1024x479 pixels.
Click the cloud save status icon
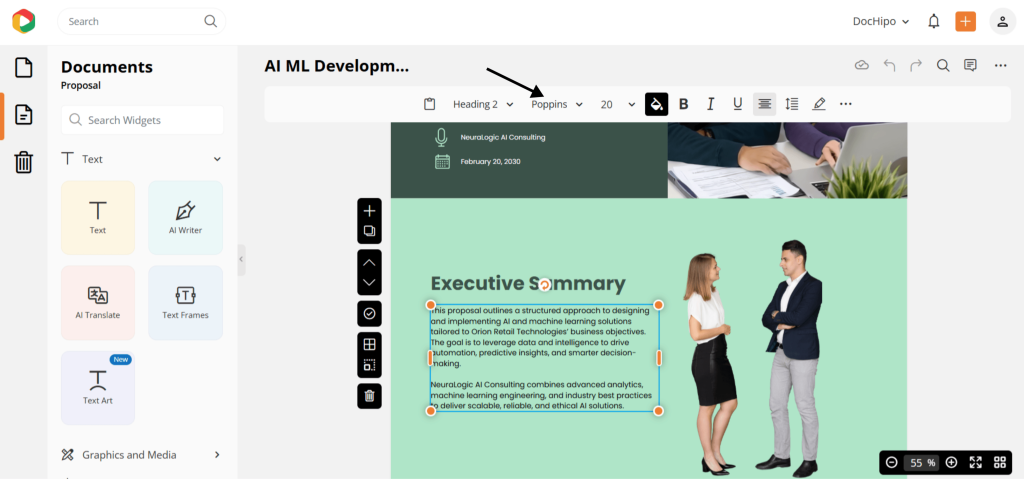click(862, 65)
